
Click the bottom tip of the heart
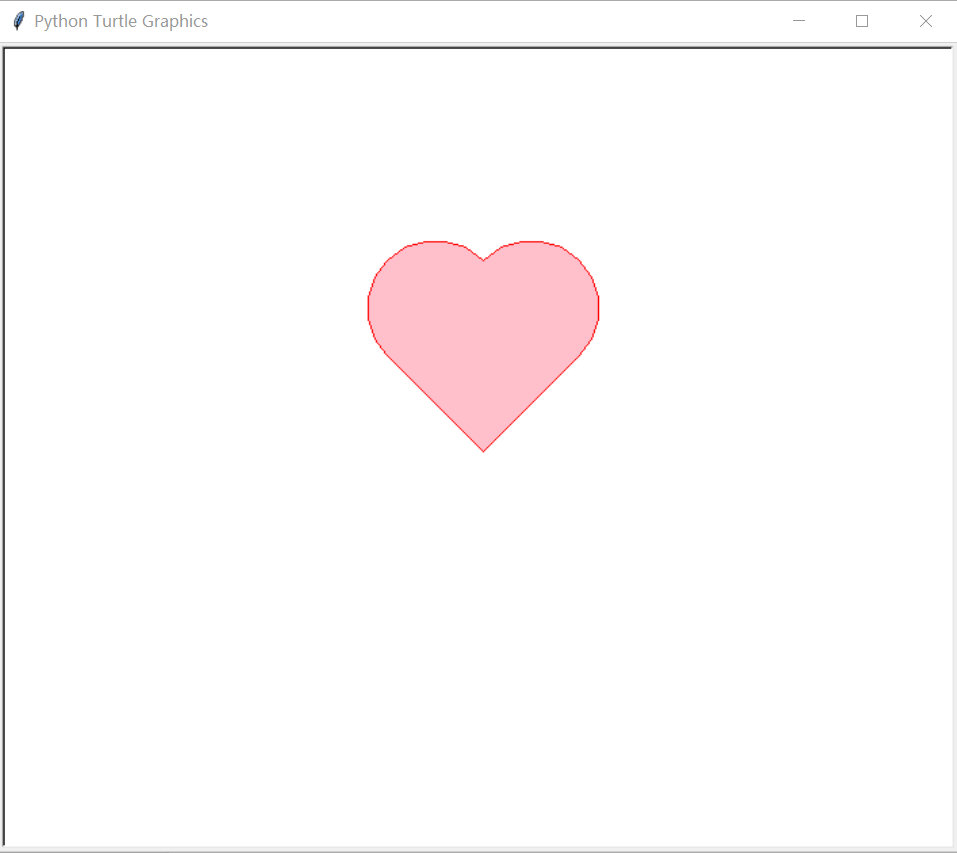point(483,448)
